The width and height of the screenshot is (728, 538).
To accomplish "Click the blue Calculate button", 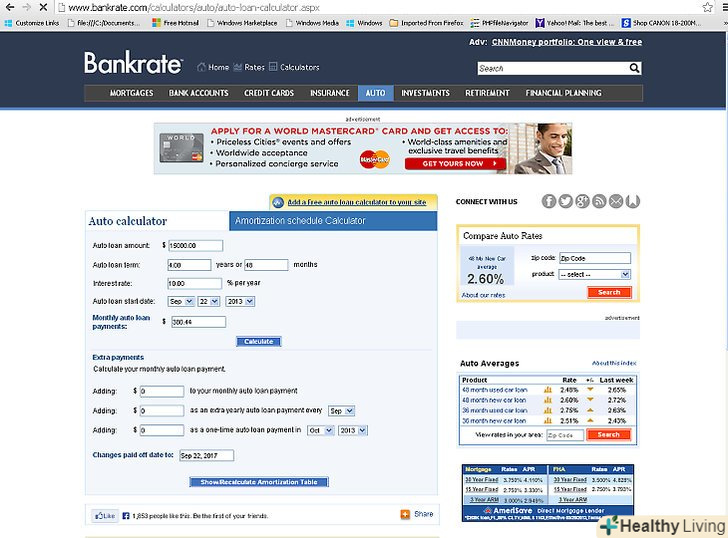I will coord(259,342).
